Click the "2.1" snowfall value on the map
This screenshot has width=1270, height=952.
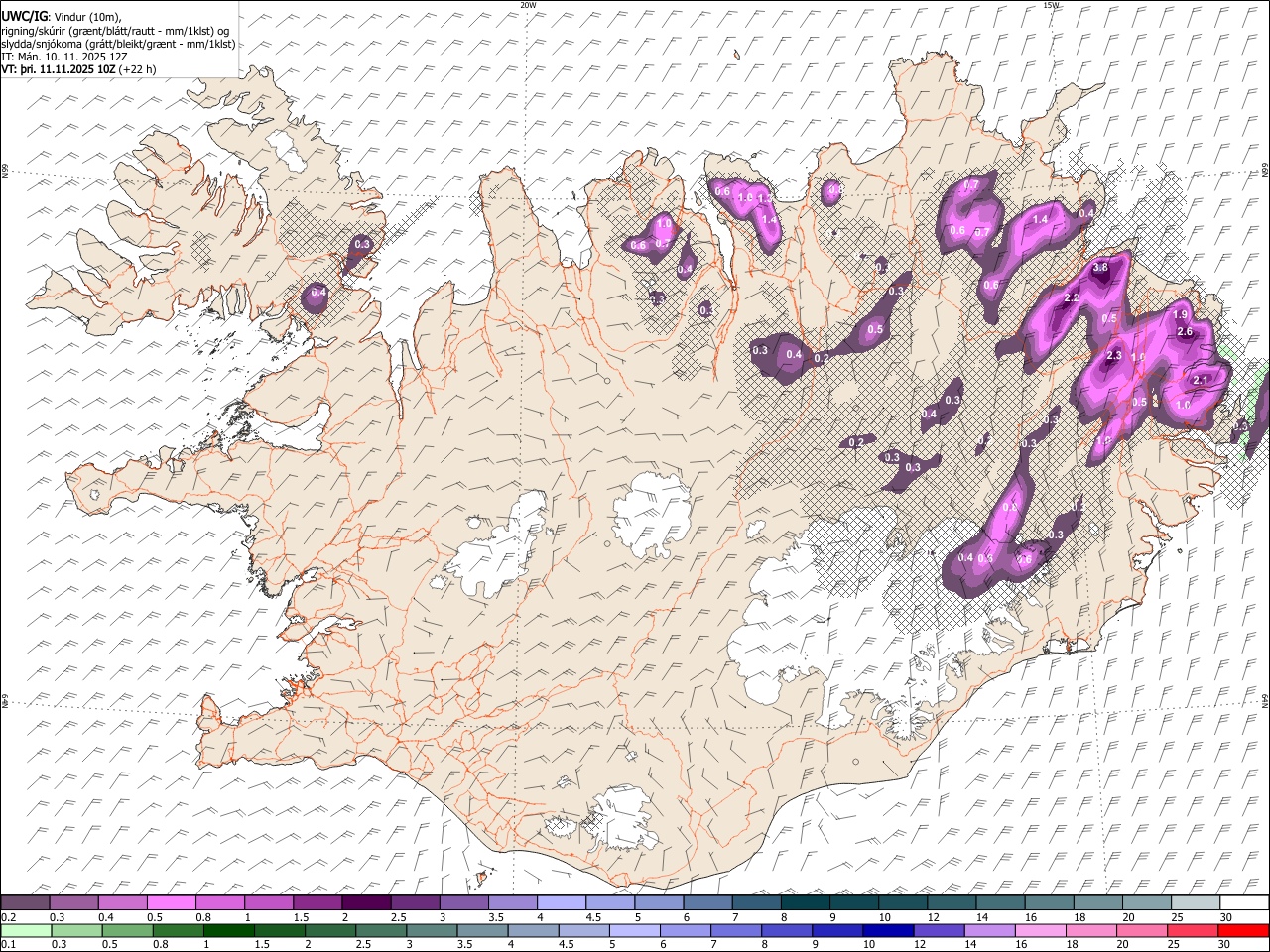(1201, 380)
